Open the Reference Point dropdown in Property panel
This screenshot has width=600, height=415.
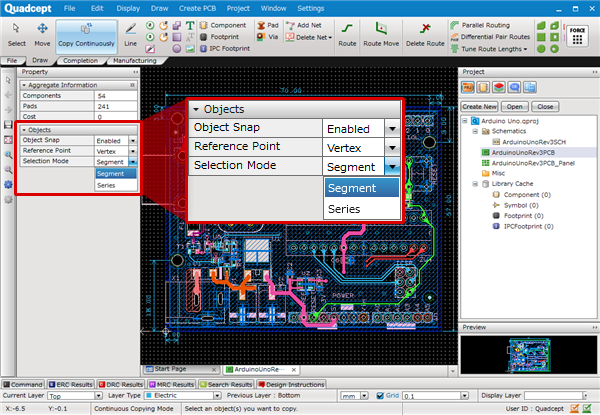133,151
